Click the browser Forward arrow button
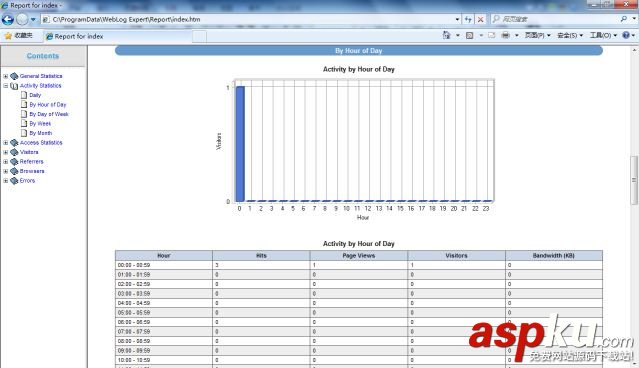The width and height of the screenshot is (639, 368). [22, 19]
